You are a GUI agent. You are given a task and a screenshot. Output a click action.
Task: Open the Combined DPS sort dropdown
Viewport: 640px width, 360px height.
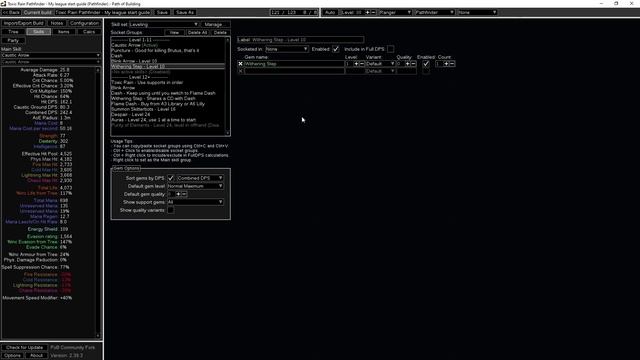(x=200, y=178)
